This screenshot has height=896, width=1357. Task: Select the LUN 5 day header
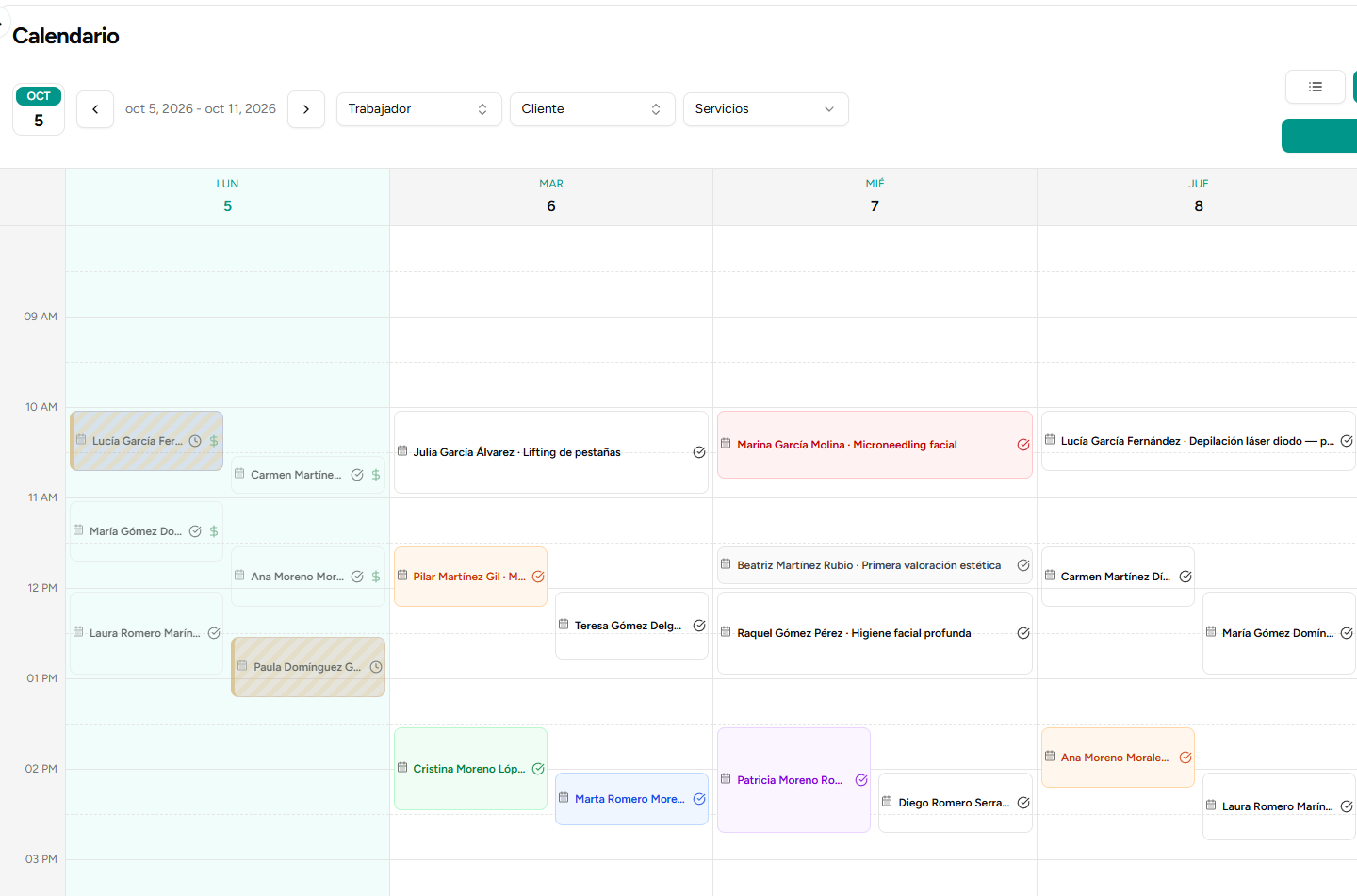point(227,197)
